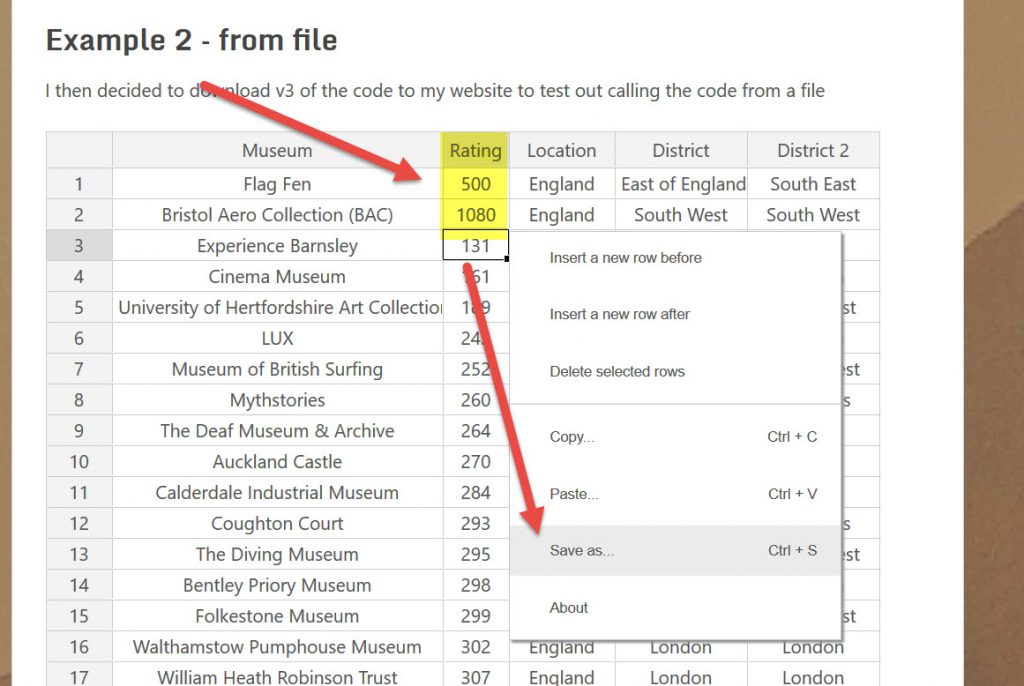The height and width of the screenshot is (686, 1024).
Task: Select the Bristol Aero Collection (BAC) cell
Action: (277, 215)
